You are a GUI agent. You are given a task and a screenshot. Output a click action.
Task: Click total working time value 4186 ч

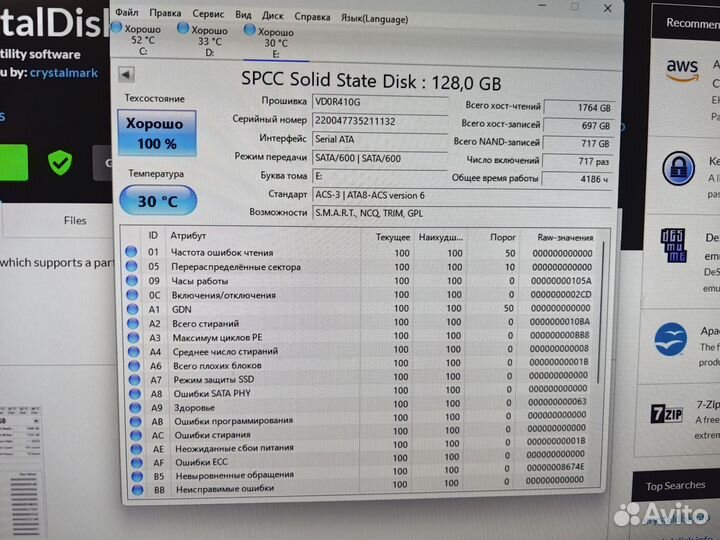pos(577,179)
